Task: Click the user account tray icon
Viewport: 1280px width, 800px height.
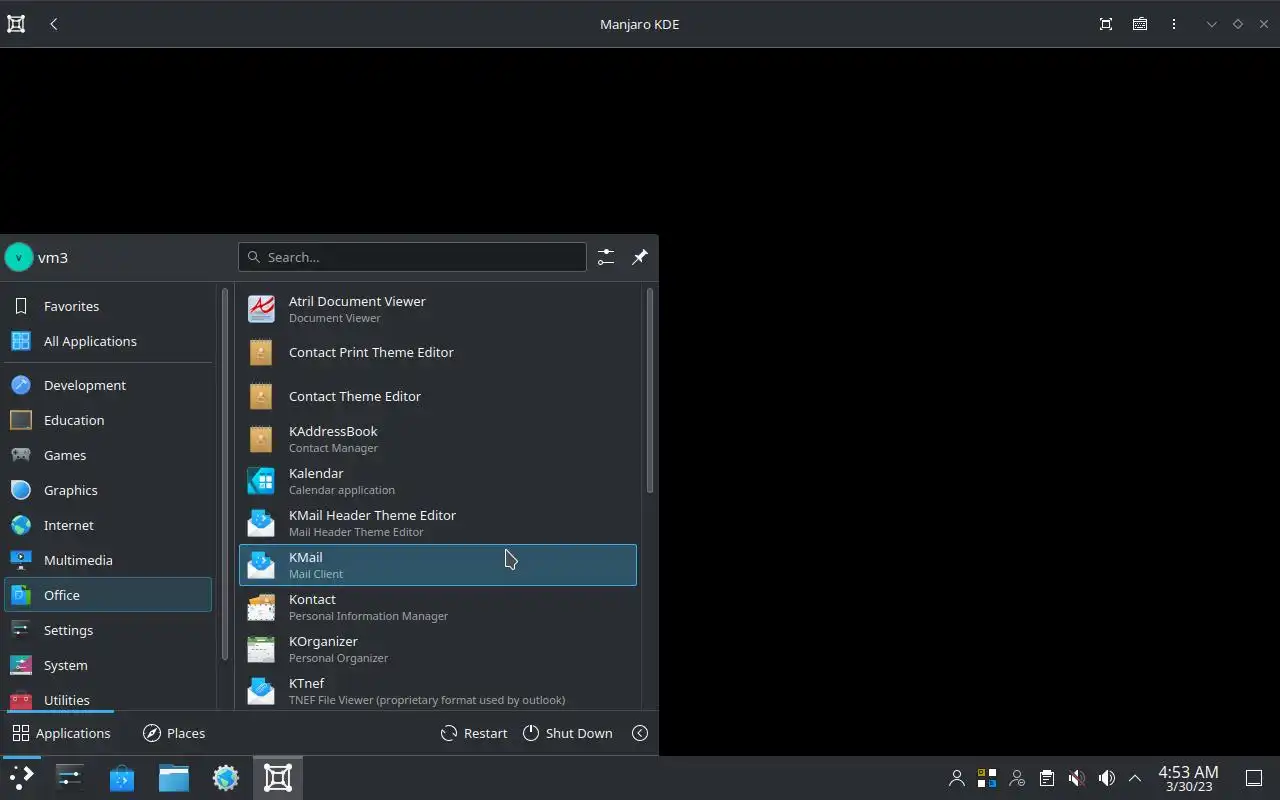Action: 957,778
